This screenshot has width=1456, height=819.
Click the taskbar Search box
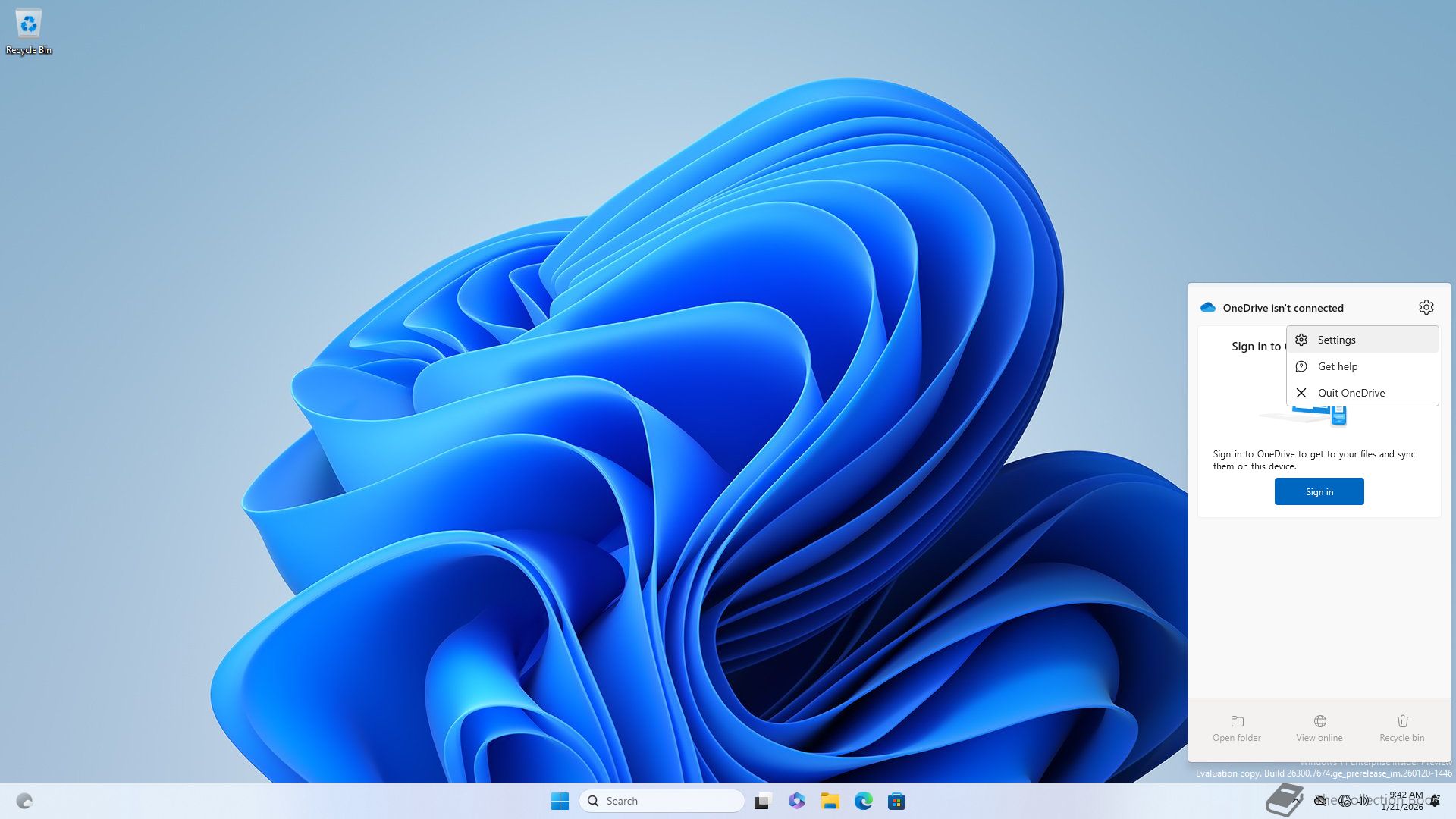tap(661, 801)
